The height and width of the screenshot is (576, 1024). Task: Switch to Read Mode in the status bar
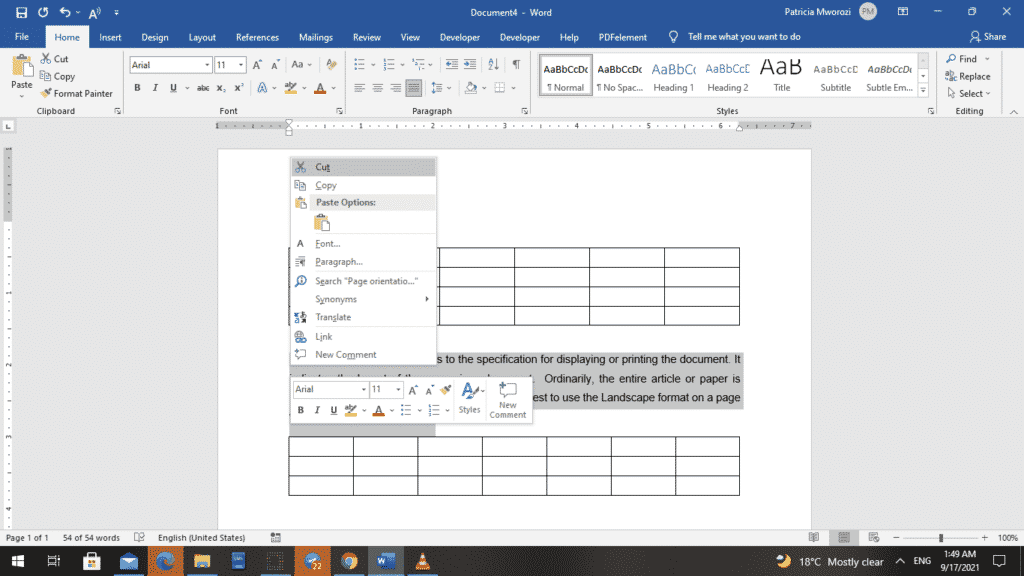click(816, 537)
